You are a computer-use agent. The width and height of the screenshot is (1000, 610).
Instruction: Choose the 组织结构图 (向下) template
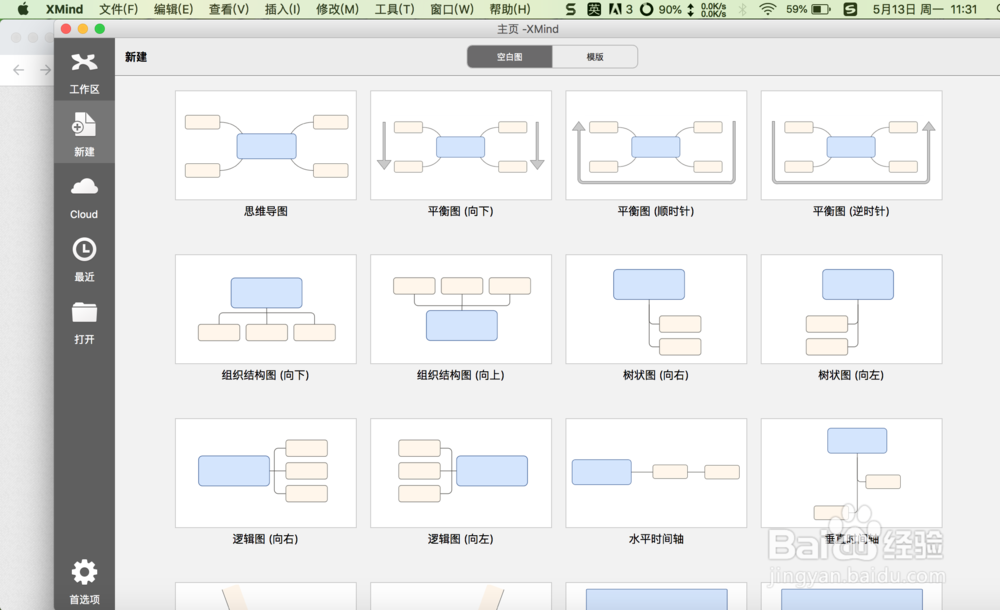pyautogui.click(x=266, y=308)
